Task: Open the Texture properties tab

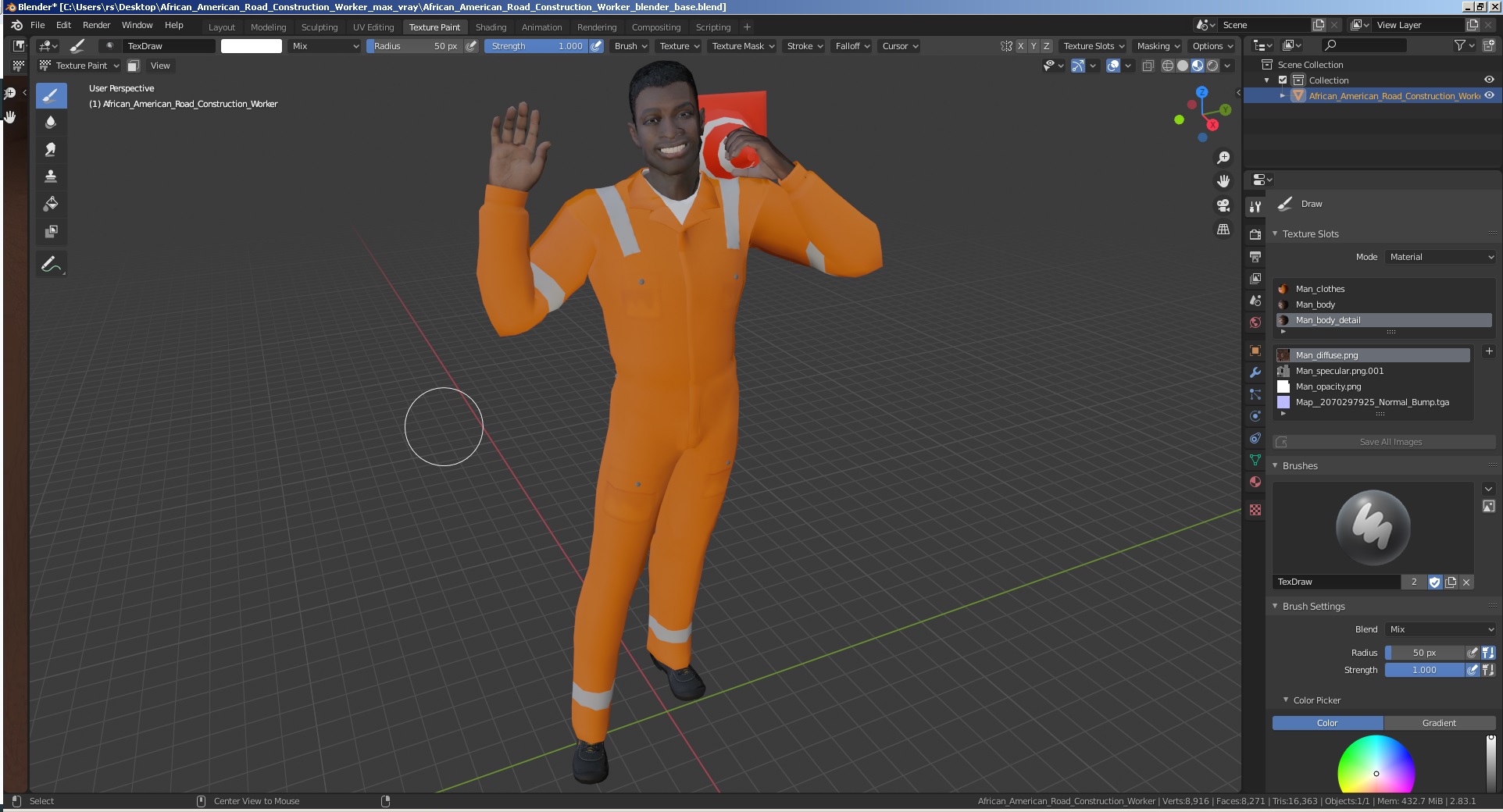Action: [x=1255, y=510]
